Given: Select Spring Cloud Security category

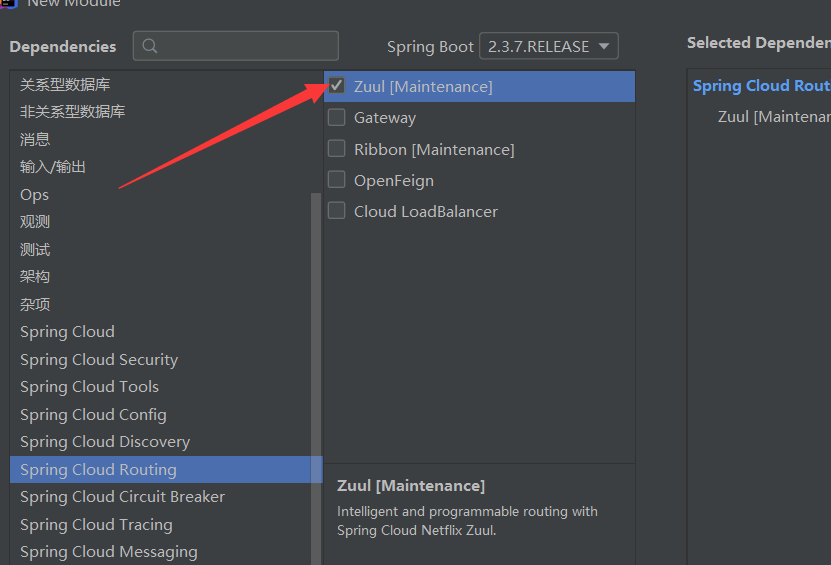Looking at the screenshot, I should [99, 359].
